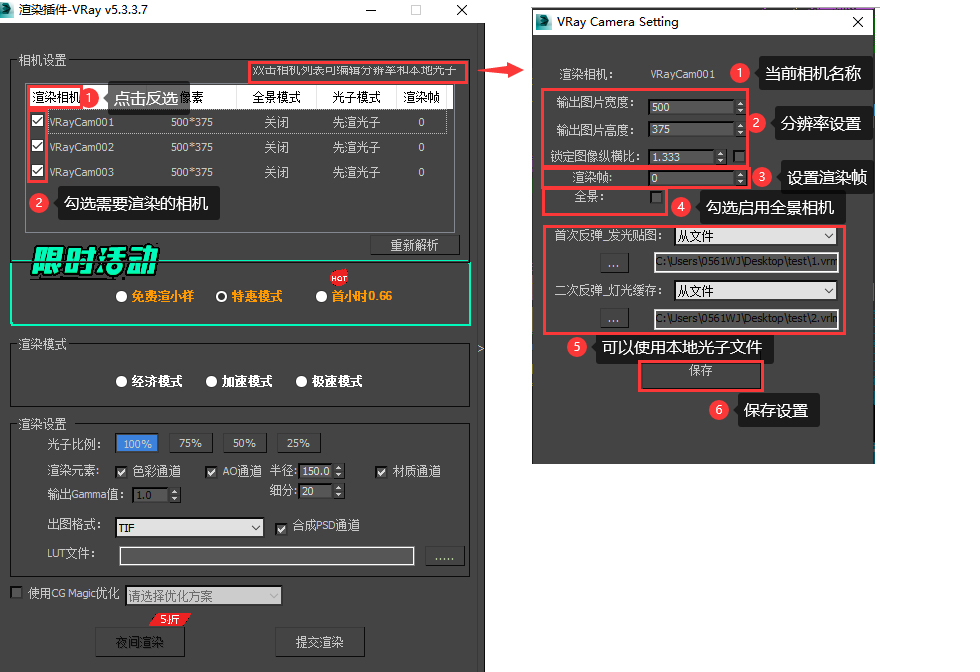Image resolution: width=980 pixels, height=672 pixels.
Task: Click the 光子模式 column header
Action: [x=356, y=98]
